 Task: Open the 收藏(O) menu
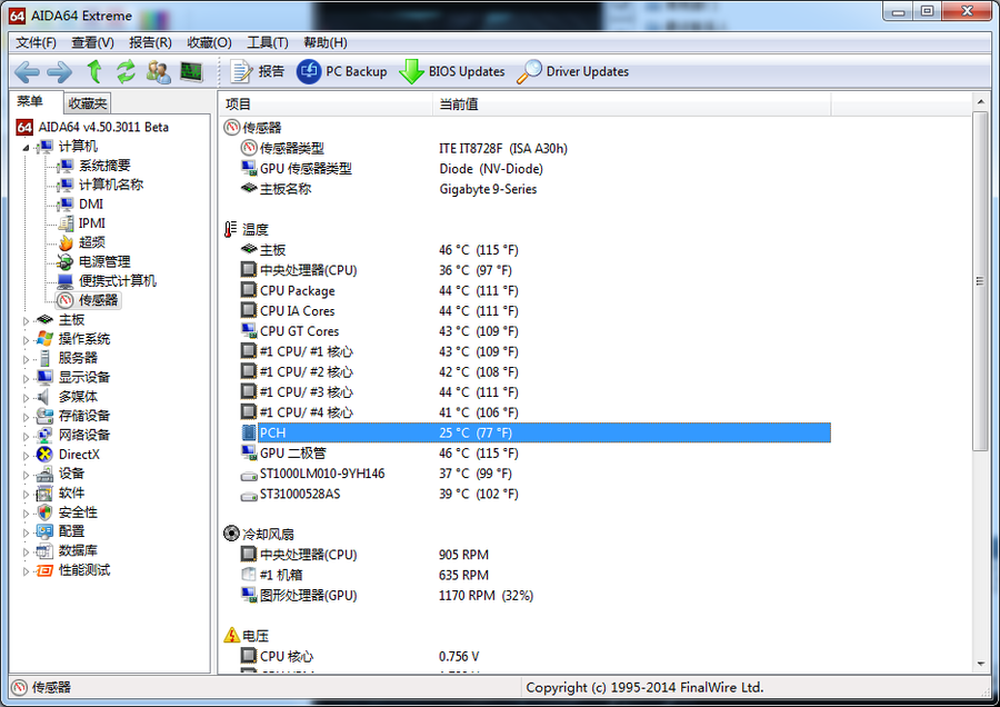(x=209, y=43)
